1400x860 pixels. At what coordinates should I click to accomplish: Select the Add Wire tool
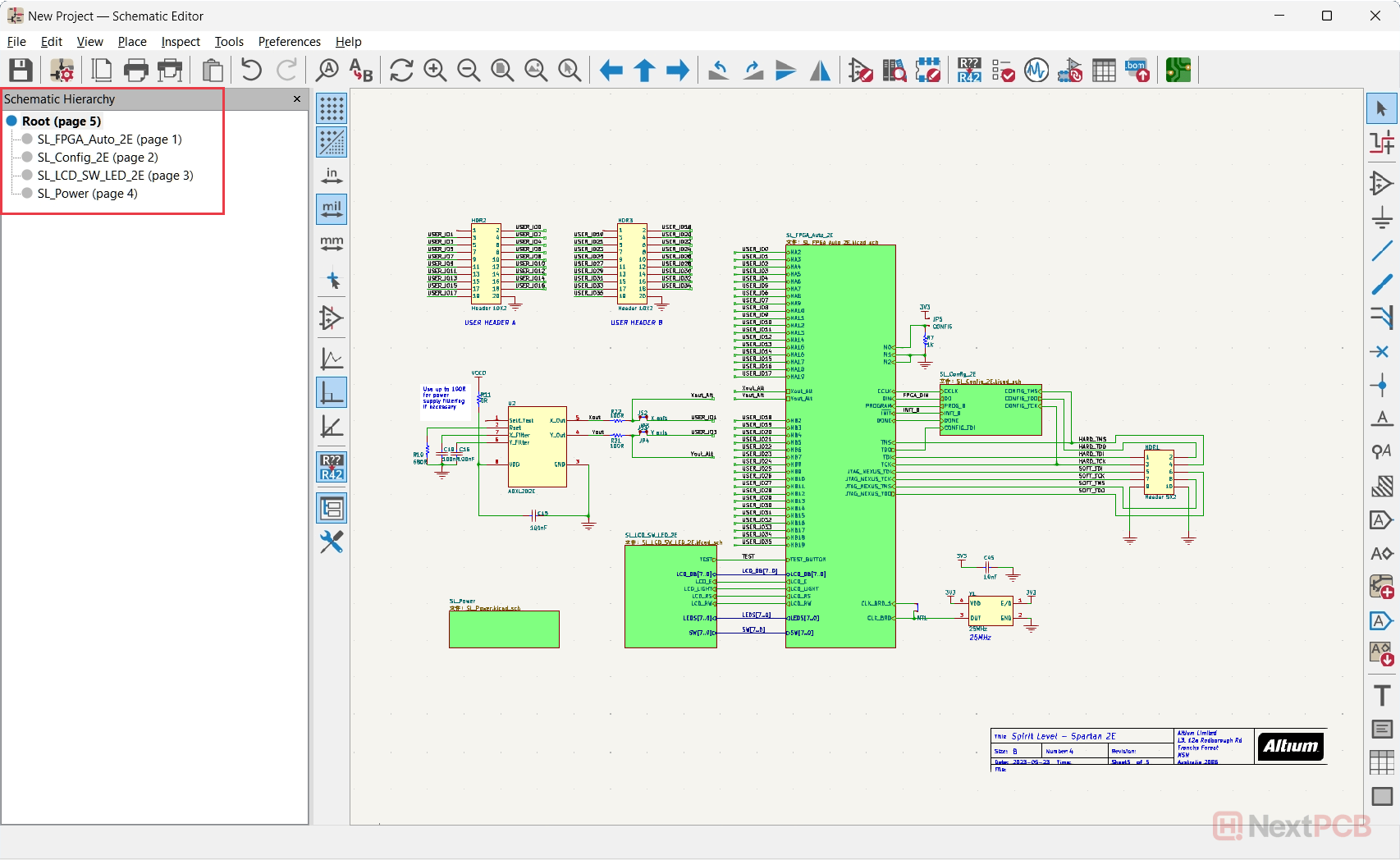[x=1382, y=251]
